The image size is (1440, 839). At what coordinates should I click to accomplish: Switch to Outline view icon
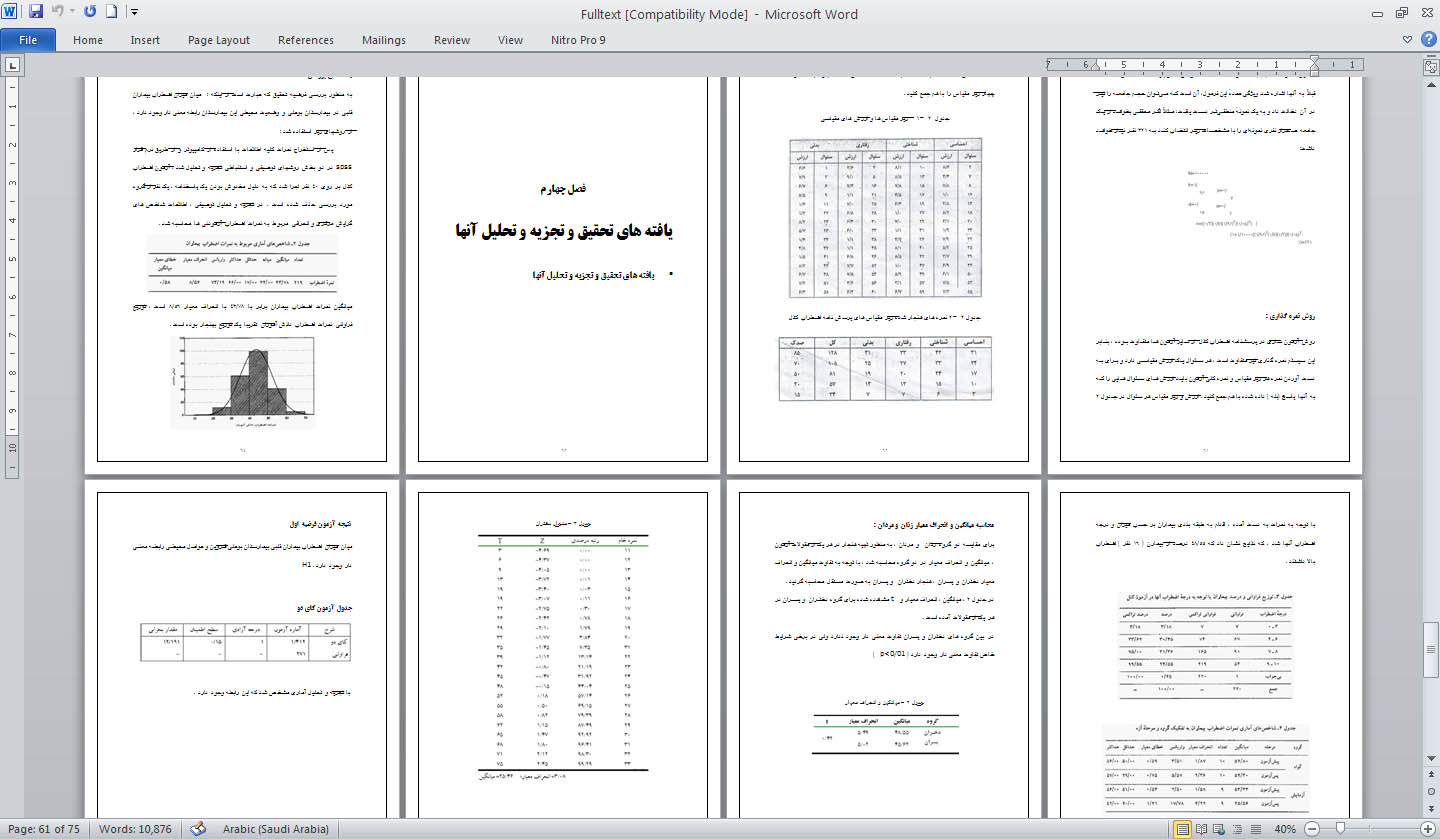[1238, 829]
